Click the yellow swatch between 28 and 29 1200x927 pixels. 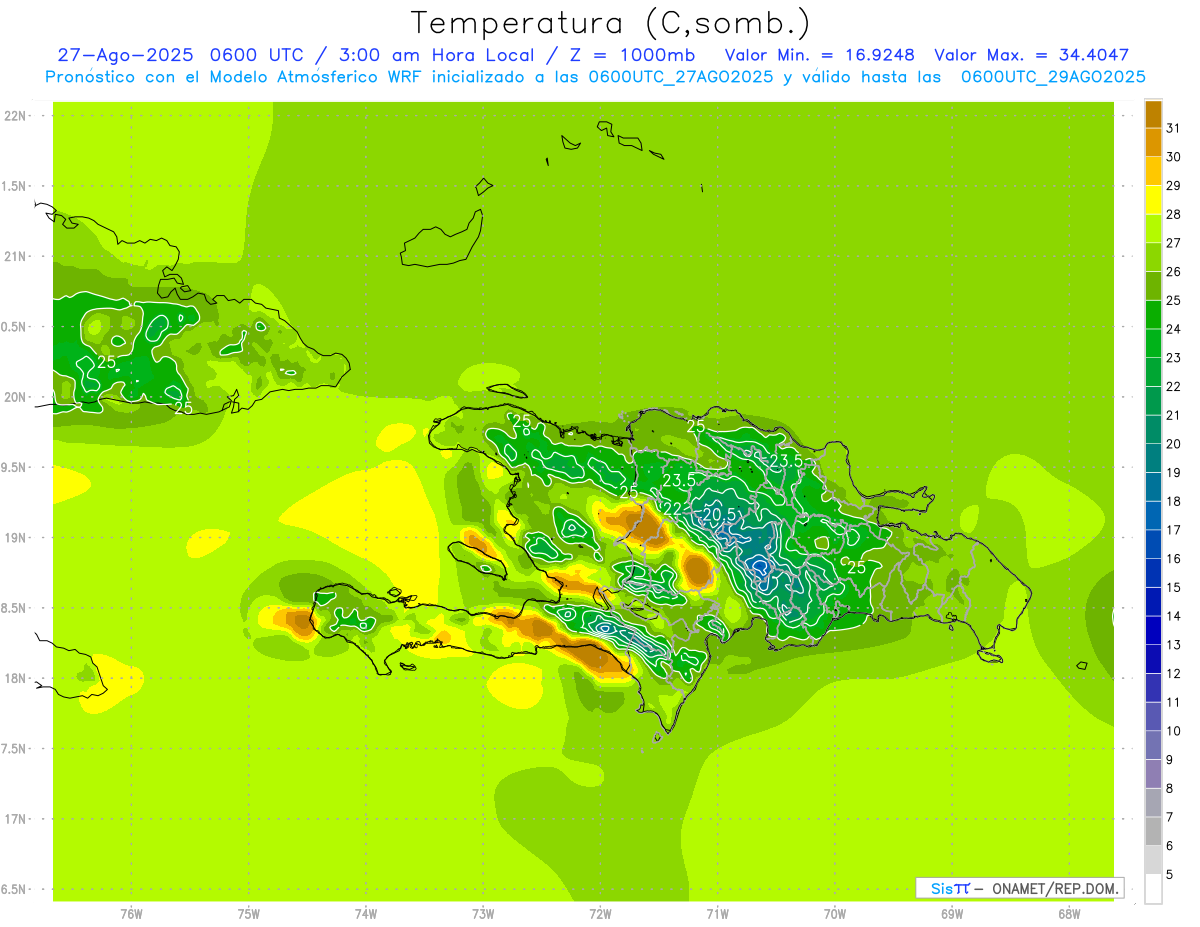1153,200
